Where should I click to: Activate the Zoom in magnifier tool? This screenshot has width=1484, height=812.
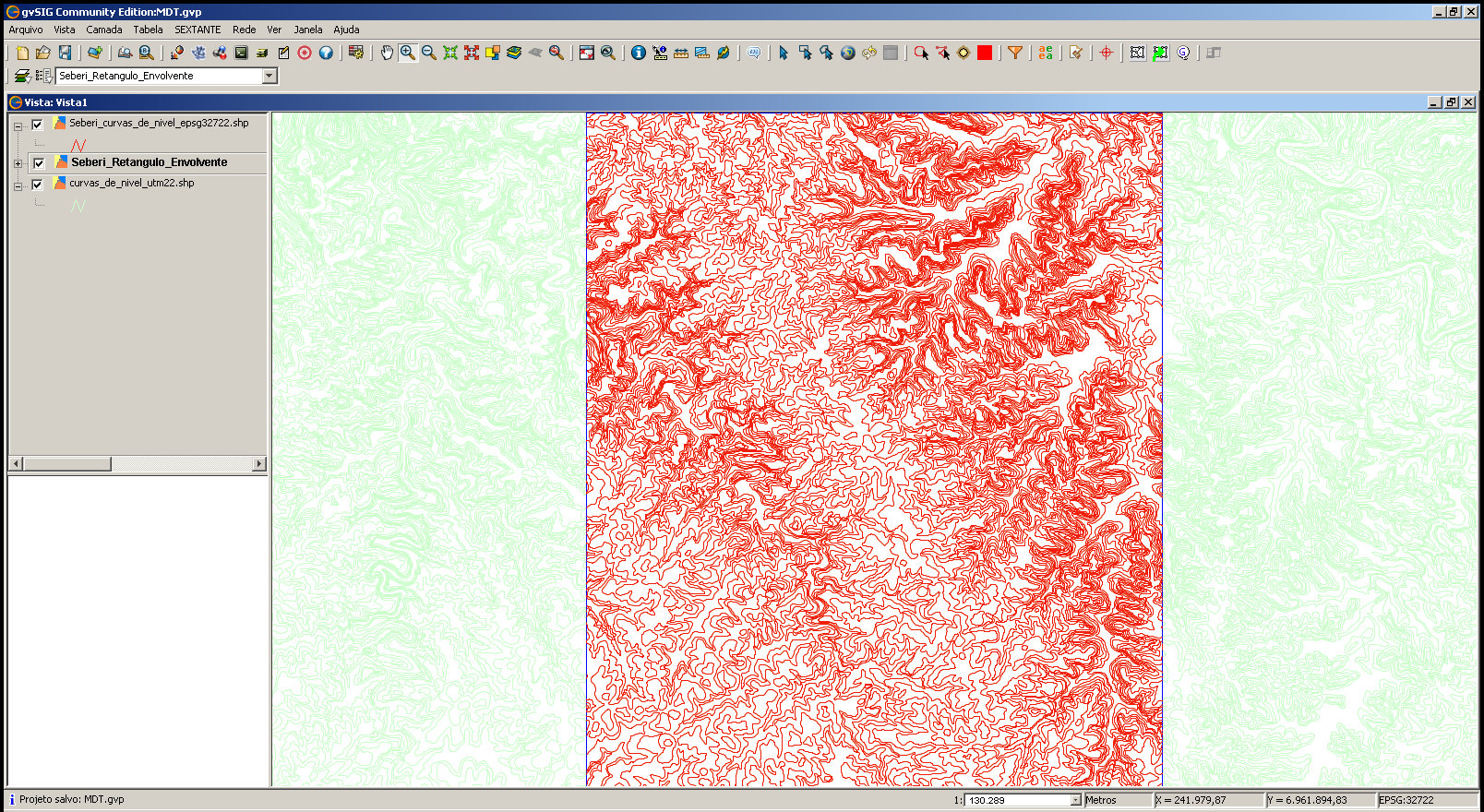pos(407,53)
